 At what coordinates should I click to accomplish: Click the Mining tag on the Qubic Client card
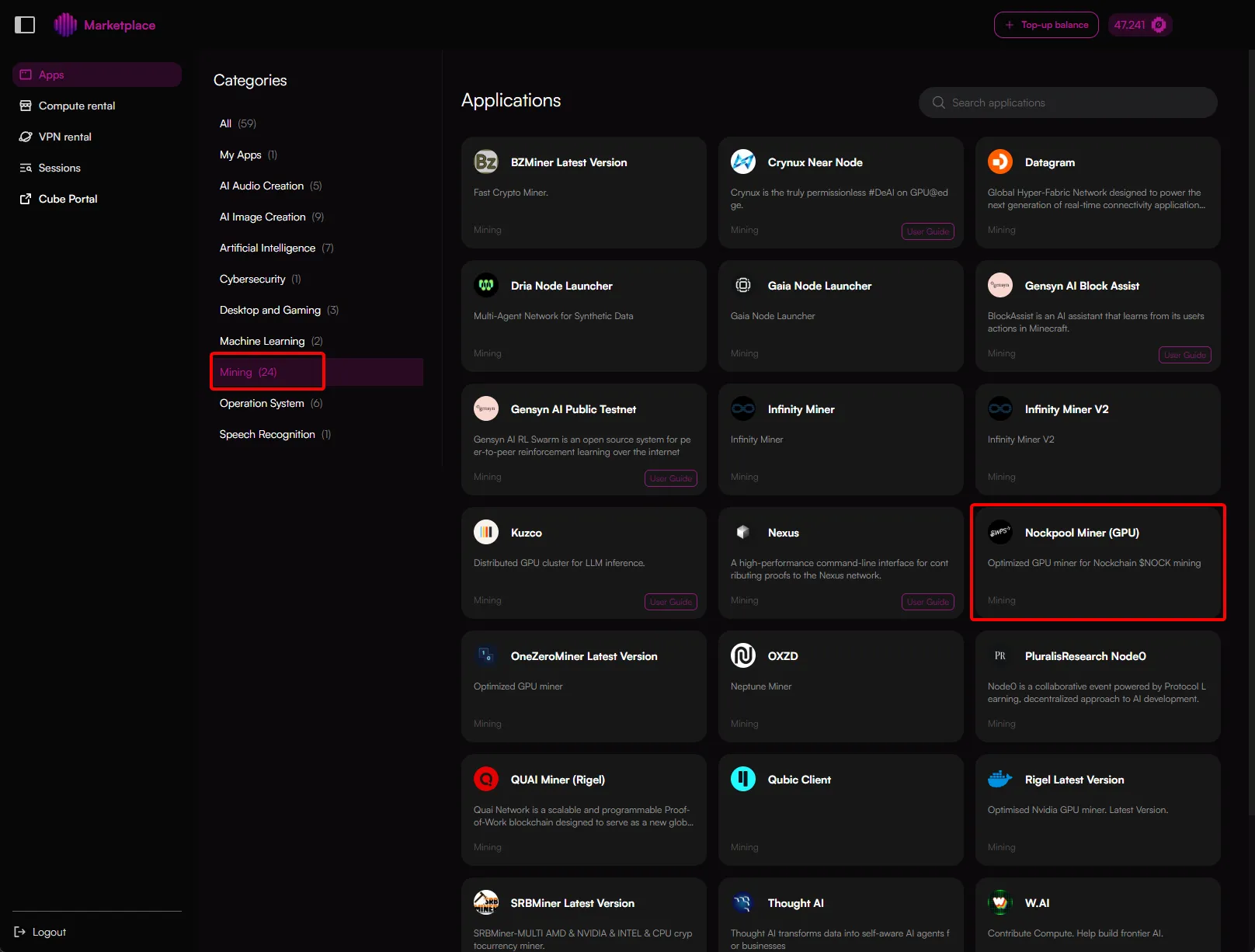[x=745, y=847]
